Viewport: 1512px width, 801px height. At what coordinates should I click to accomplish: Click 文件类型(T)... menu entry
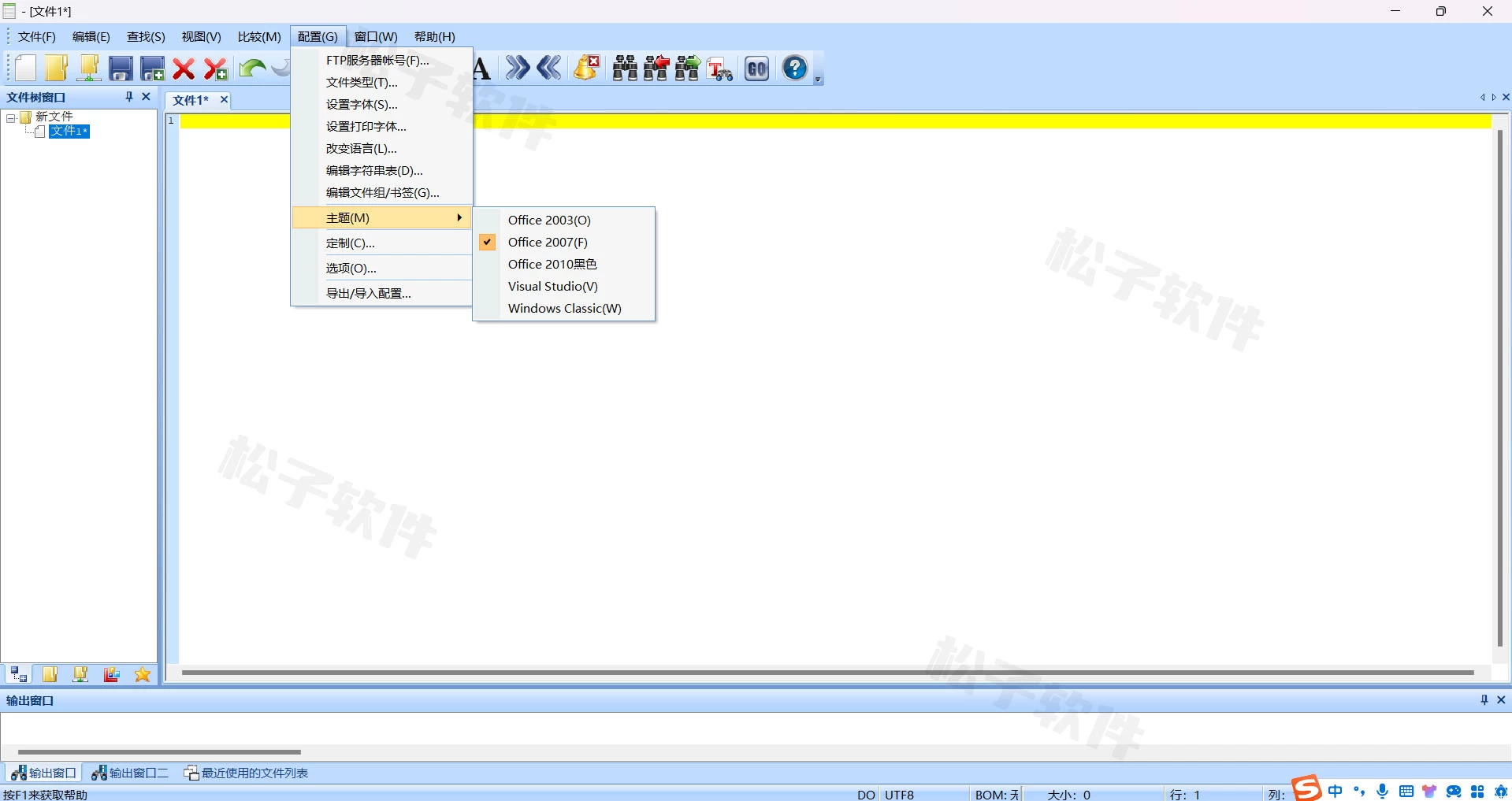tap(382, 82)
